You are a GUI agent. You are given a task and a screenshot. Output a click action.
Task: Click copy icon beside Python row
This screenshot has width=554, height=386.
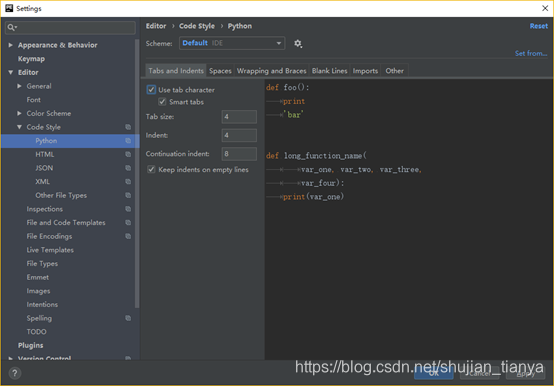pos(128,141)
